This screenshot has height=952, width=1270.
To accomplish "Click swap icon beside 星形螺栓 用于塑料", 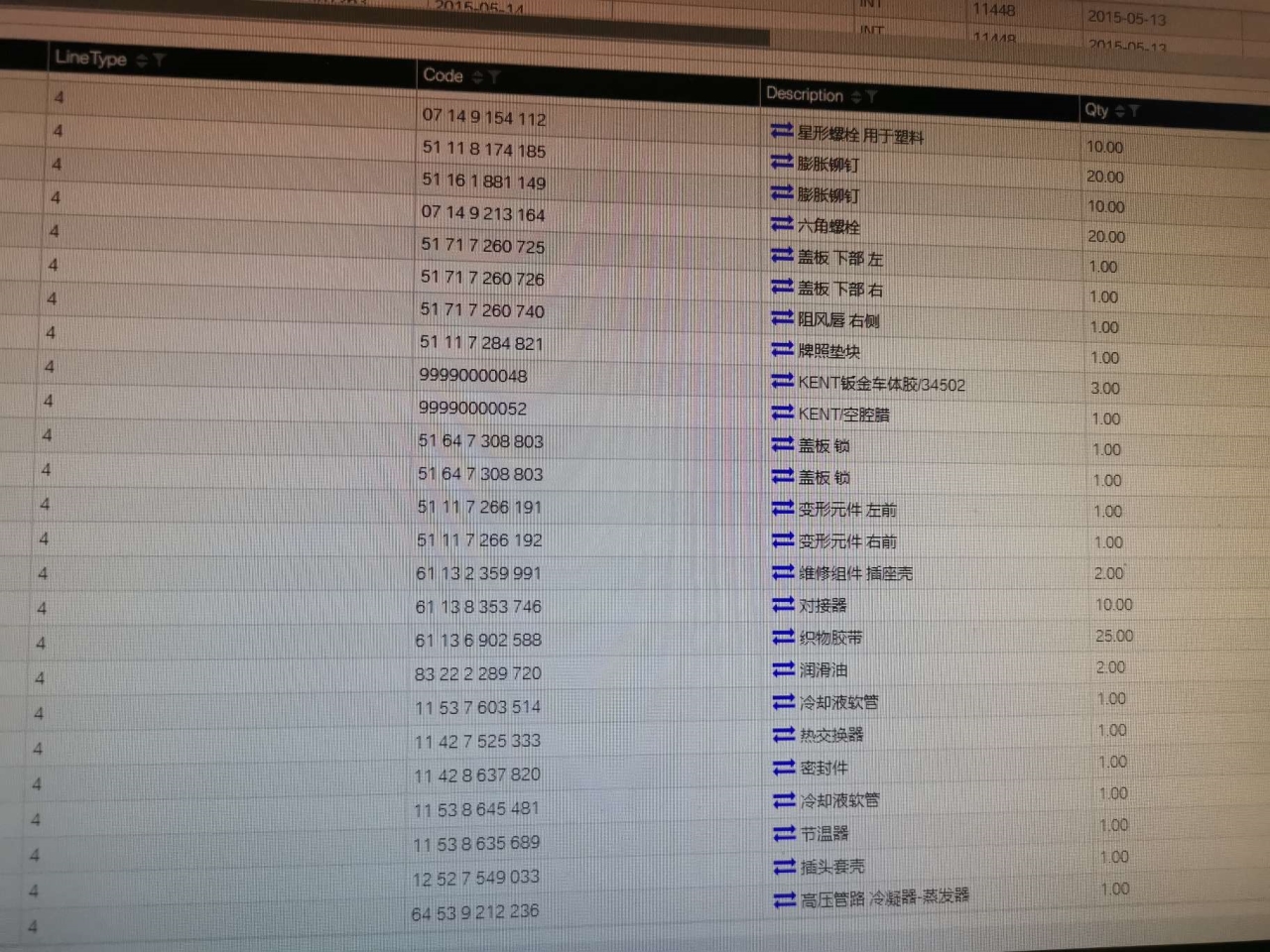I will pyautogui.click(x=781, y=131).
